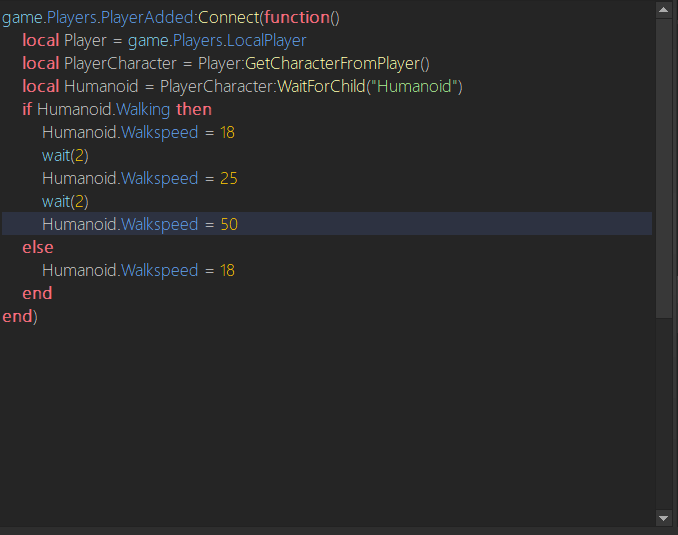
Task: Click "WaitForChild" in Humanoid declaration
Action: [321, 86]
